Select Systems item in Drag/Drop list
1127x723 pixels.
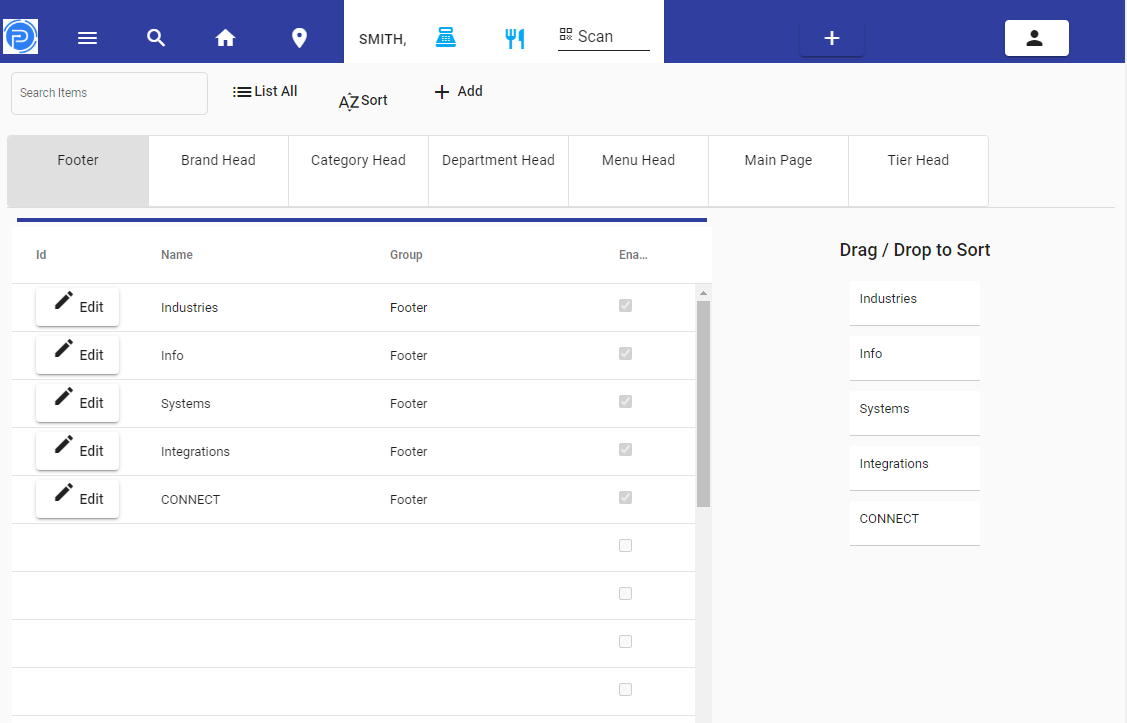(914, 413)
